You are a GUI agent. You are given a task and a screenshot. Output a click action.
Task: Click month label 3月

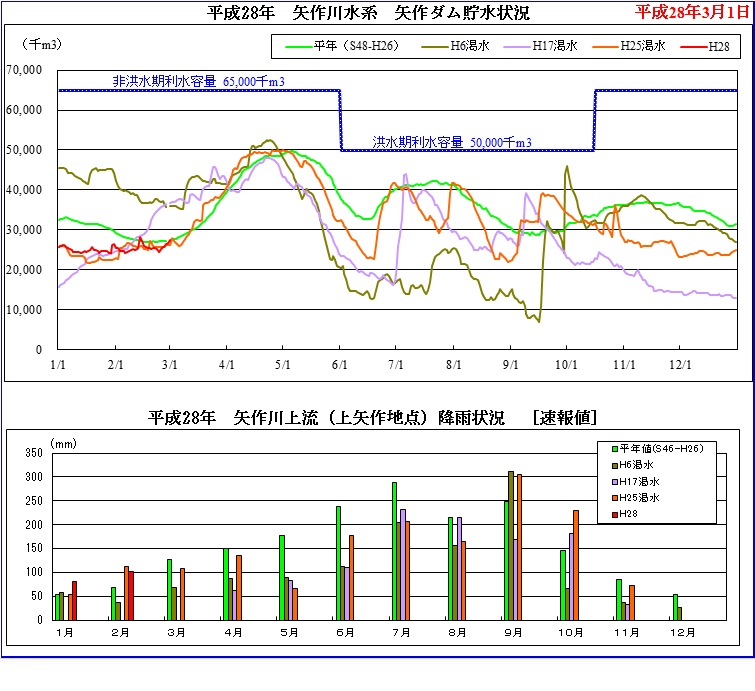pyautogui.click(x=176, y=632)
